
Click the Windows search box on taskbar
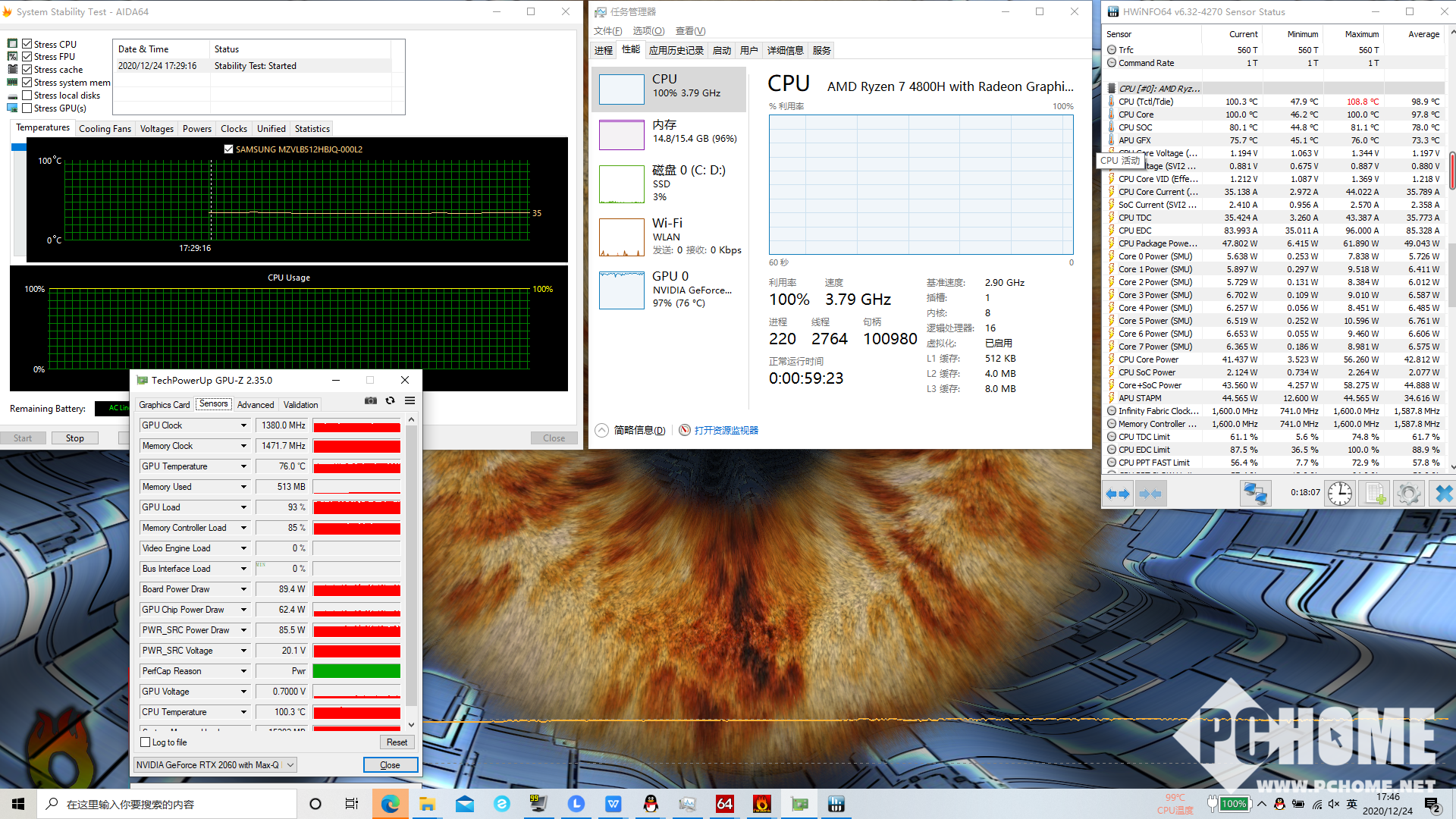point(167,804)
